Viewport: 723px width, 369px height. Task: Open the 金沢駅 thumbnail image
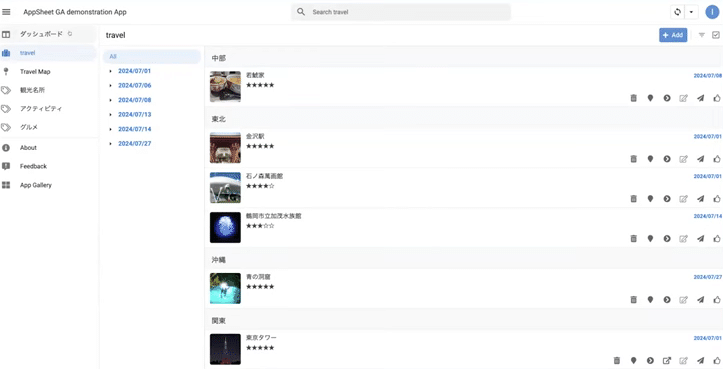[225, 148]
